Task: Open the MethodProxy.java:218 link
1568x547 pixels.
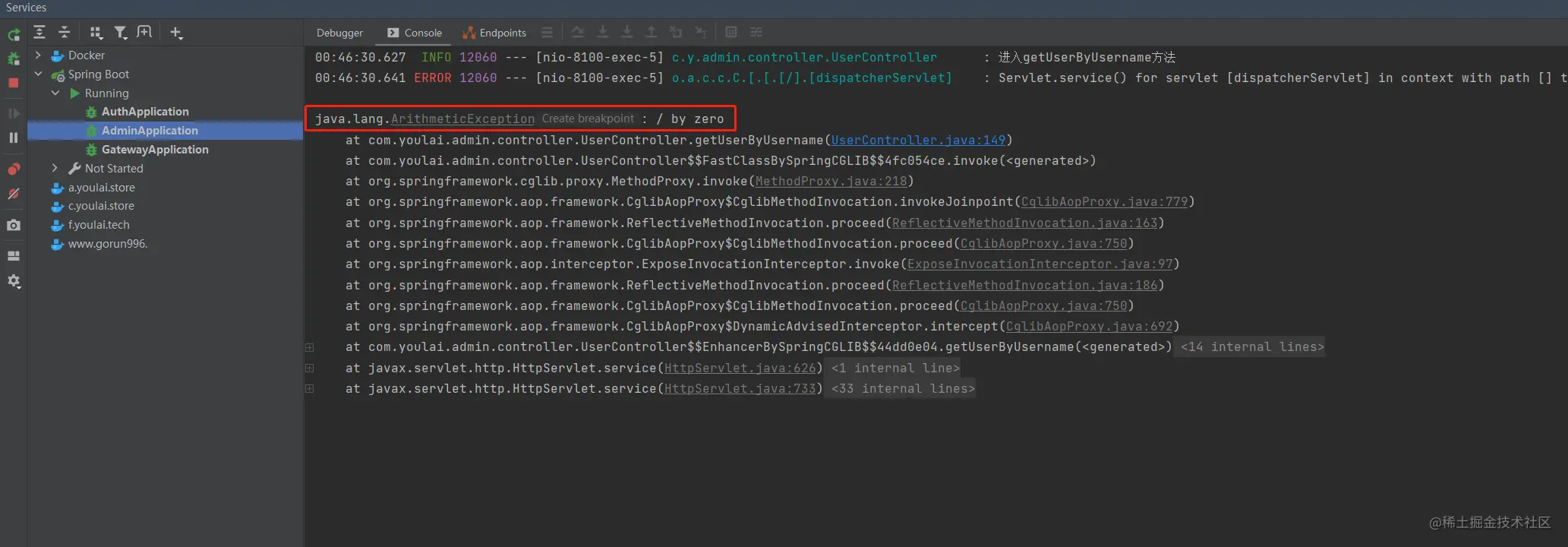Action: tap(831, 182)
